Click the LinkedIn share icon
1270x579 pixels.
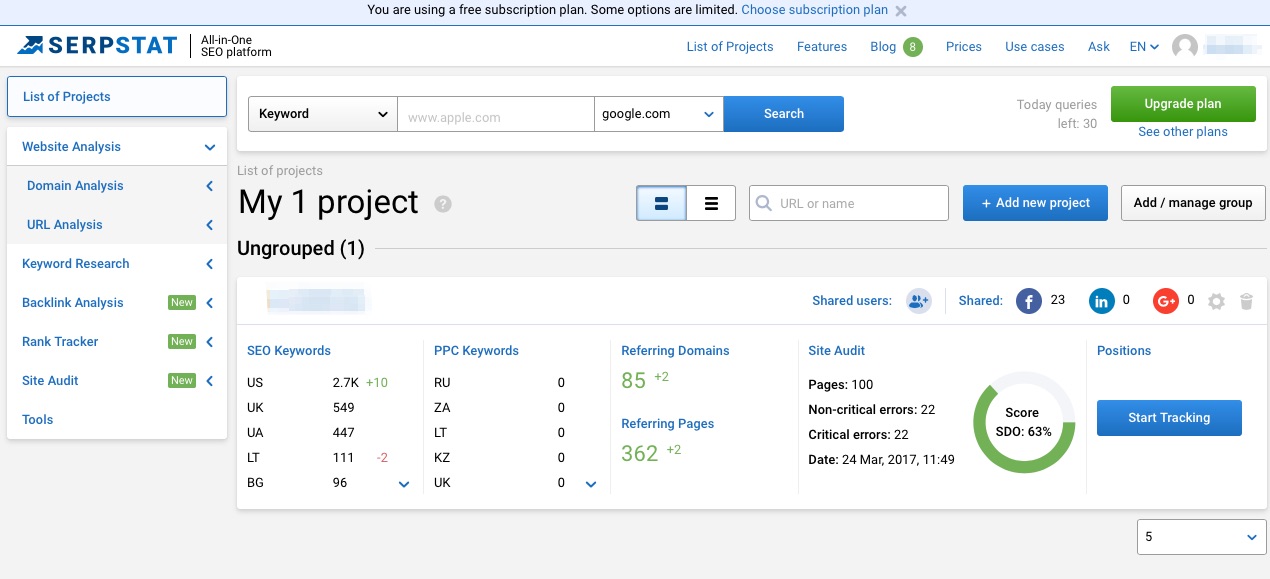click(x=1102, y=301)
